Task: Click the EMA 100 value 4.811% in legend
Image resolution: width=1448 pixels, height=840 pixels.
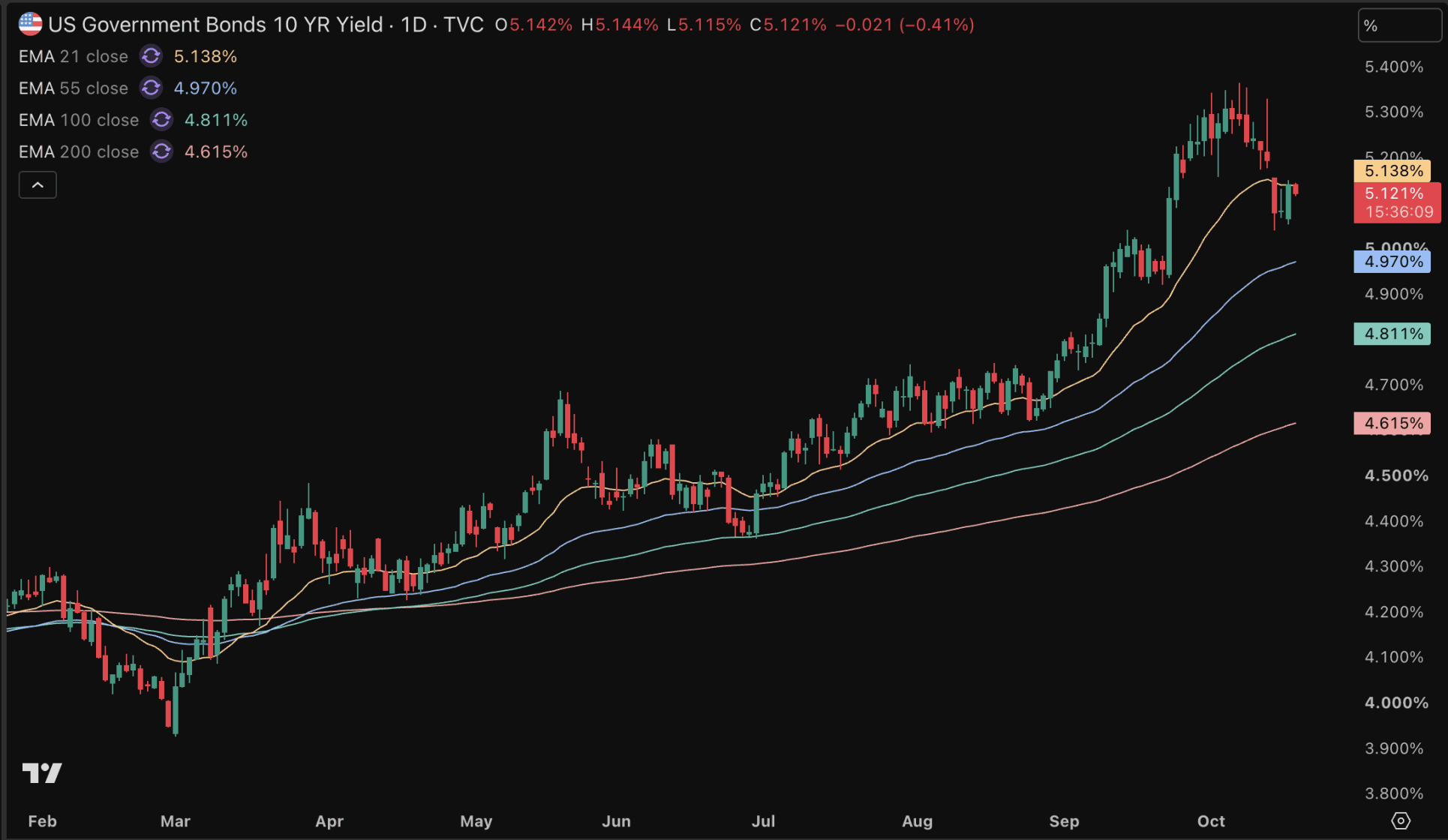Action: pos(216,120)
